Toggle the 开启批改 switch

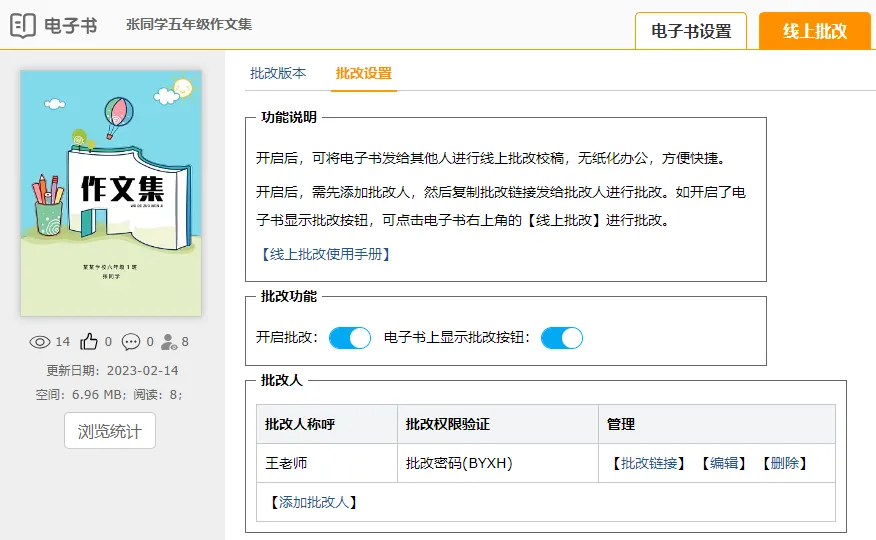coord(349,338)
